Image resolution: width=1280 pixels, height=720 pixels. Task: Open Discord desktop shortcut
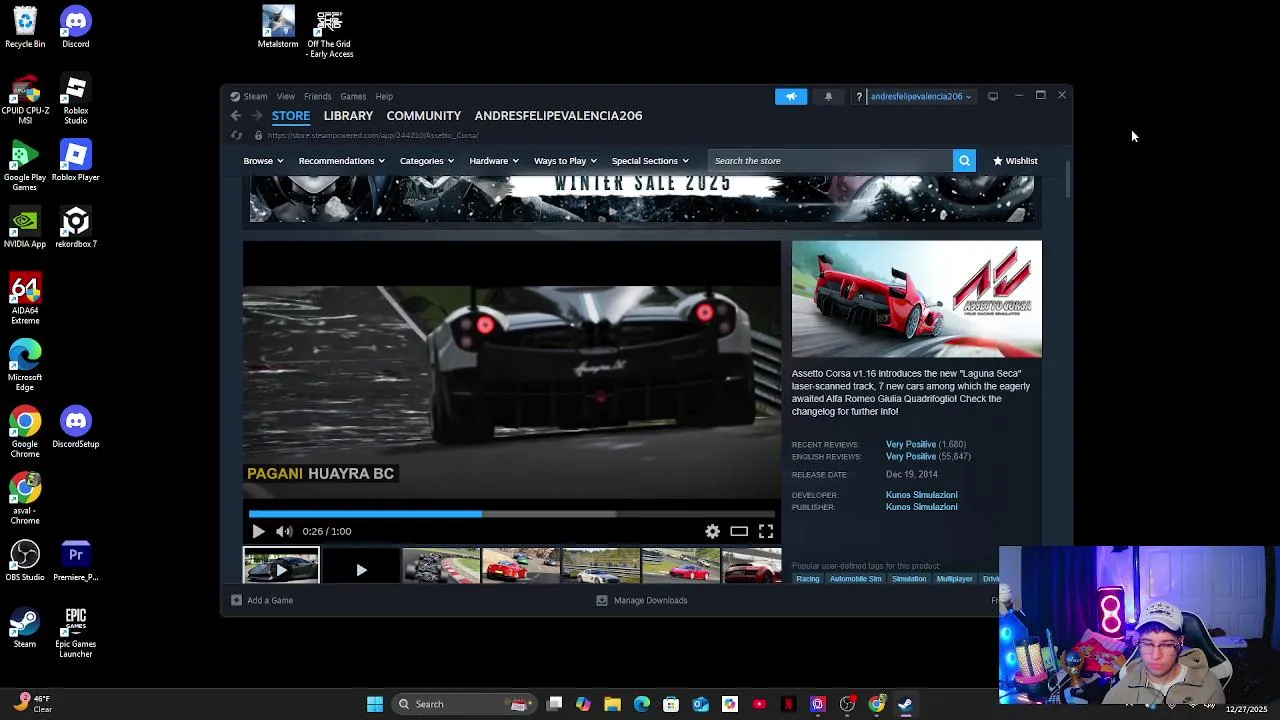point(75,27)
